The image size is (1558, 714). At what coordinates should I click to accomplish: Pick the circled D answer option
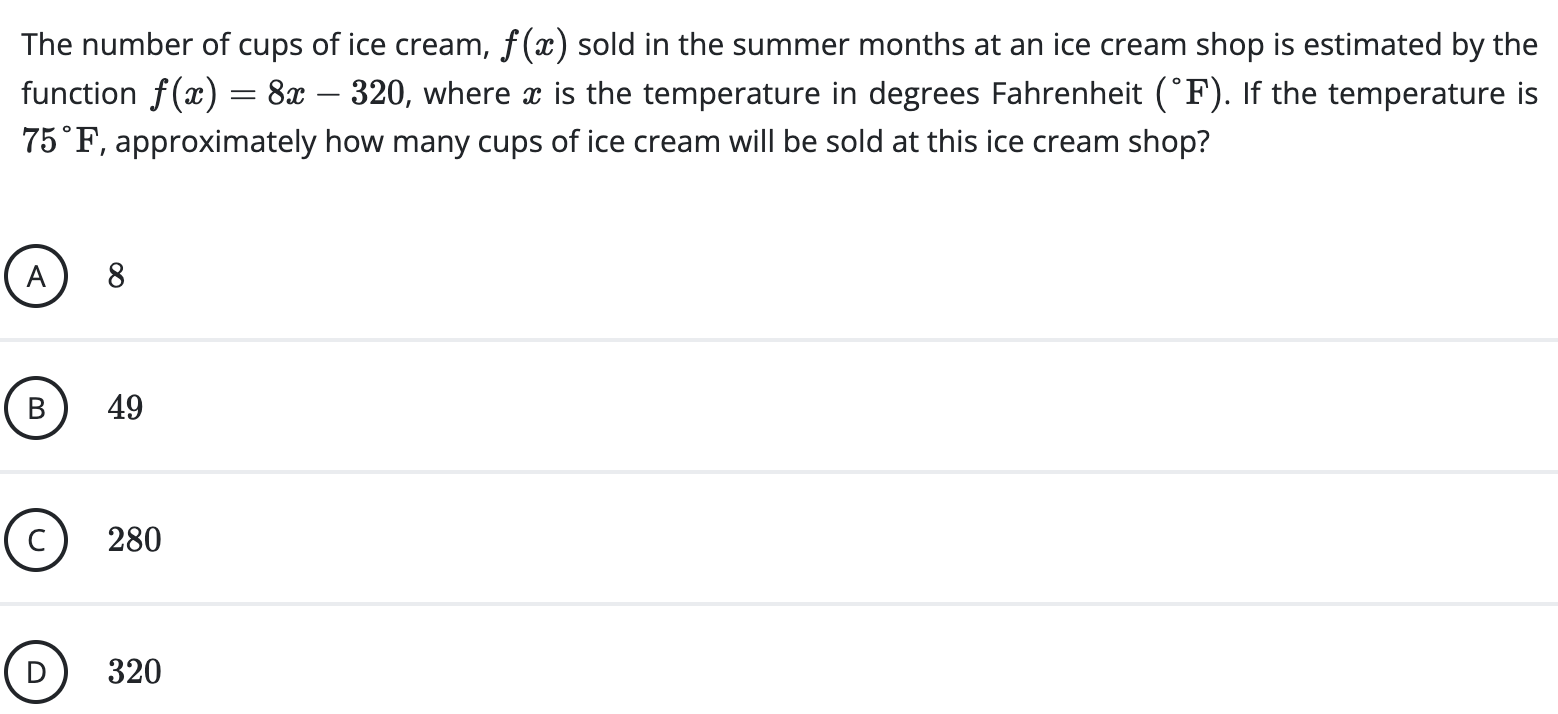[x=35, y=672]
